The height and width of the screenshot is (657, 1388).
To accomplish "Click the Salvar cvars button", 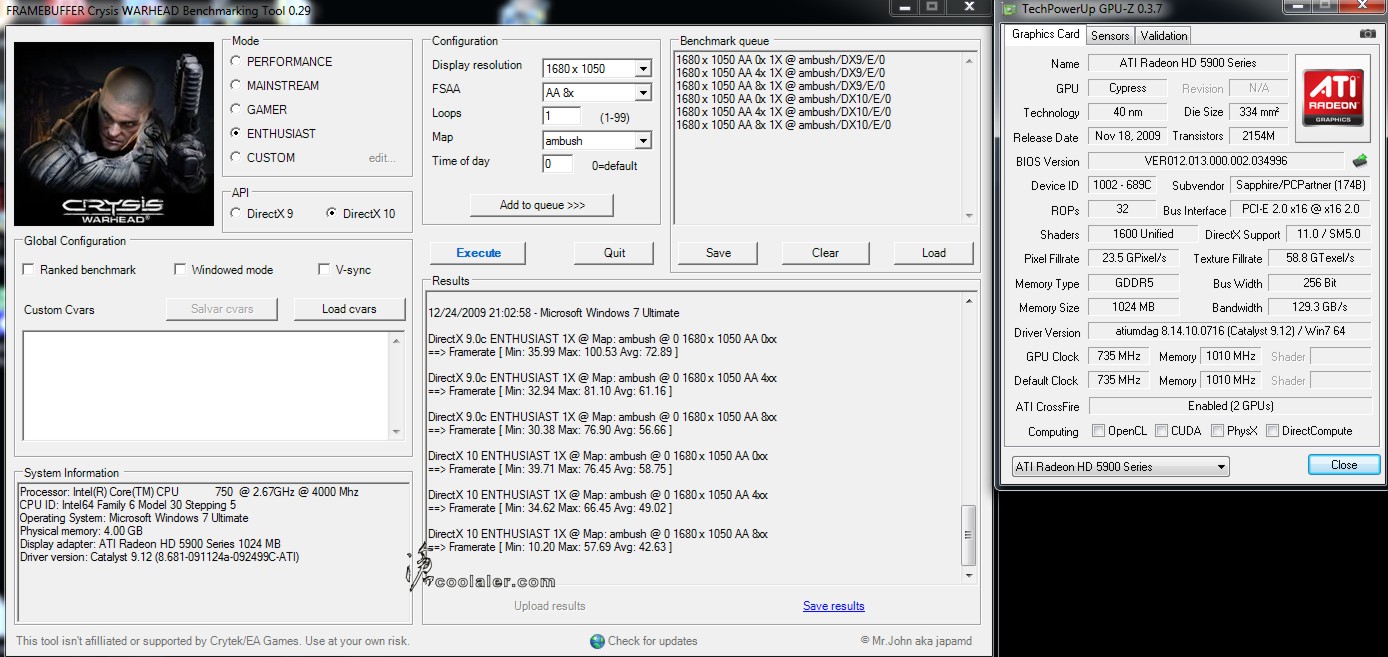I will [222, 309].
